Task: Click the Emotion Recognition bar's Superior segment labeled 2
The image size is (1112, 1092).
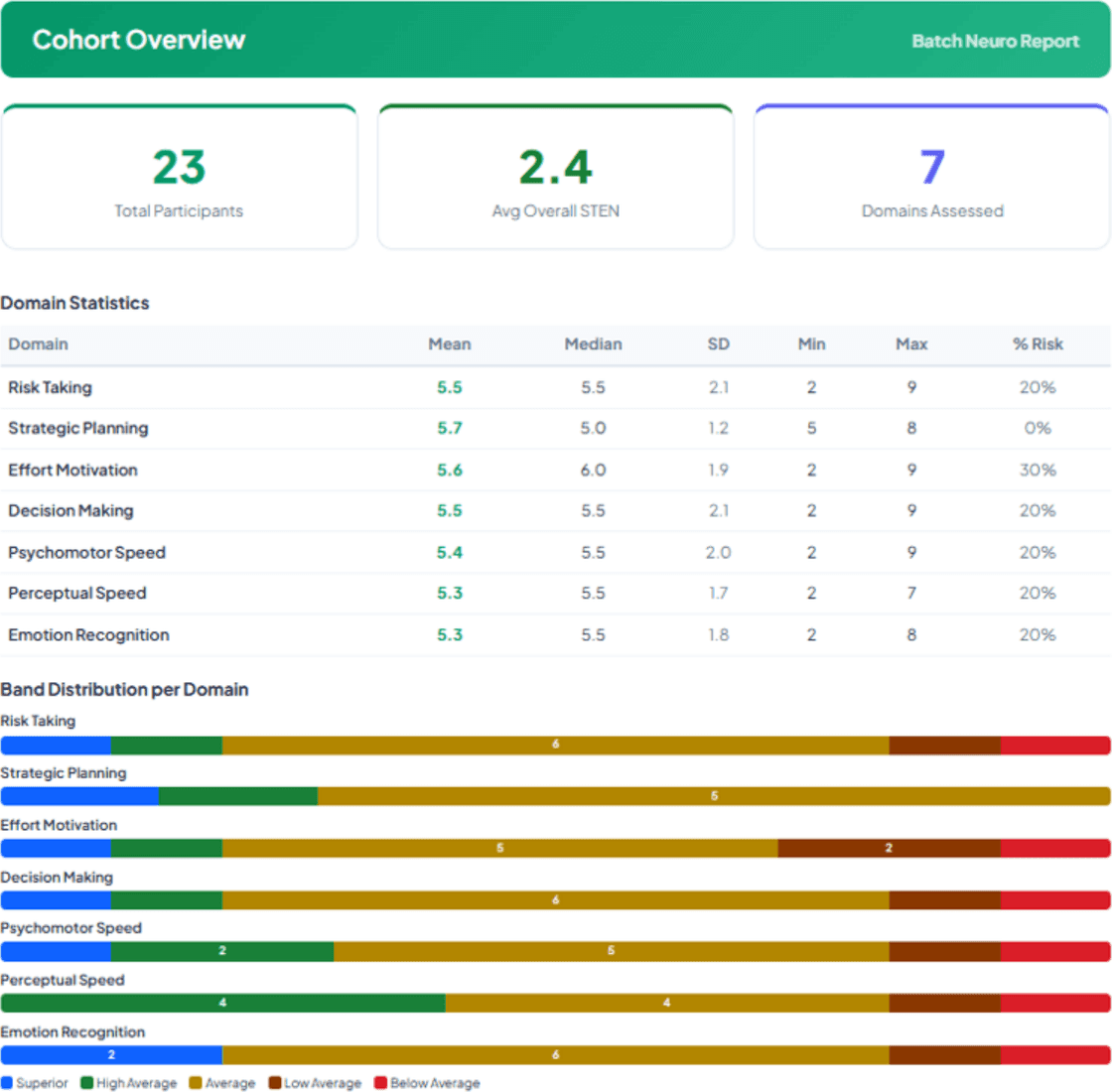Action: pos(111,1055)
